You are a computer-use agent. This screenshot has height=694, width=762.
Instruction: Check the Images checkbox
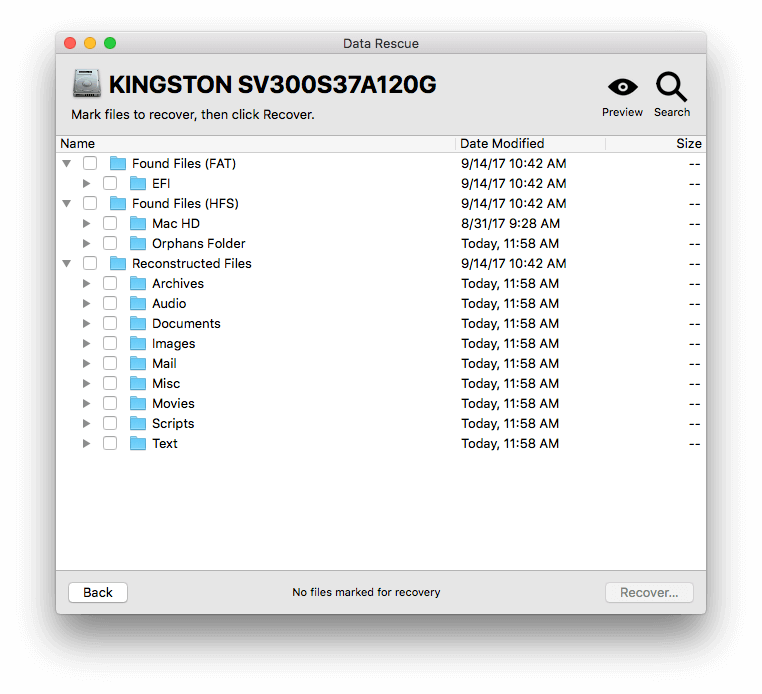coord(110,343)
